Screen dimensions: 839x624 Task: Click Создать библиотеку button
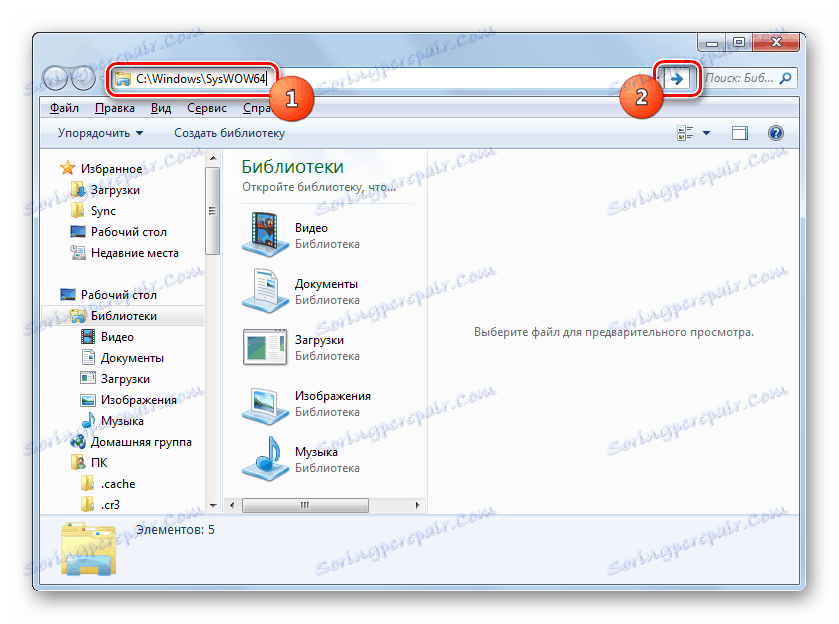coord(230,133)
